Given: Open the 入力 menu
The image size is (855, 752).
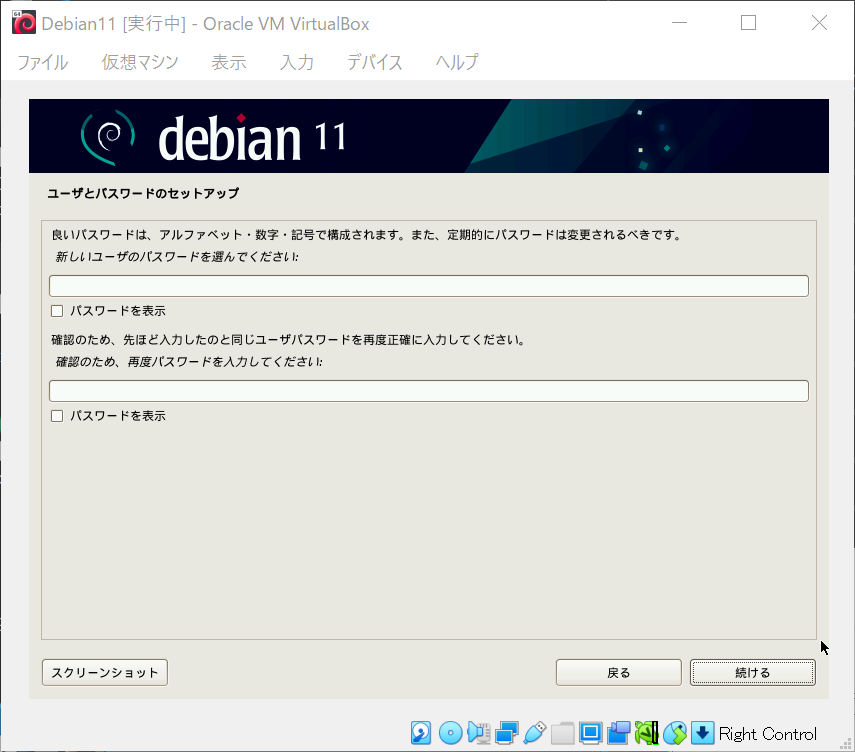Looking at the screenshot, I should click(x=297, y=62).
